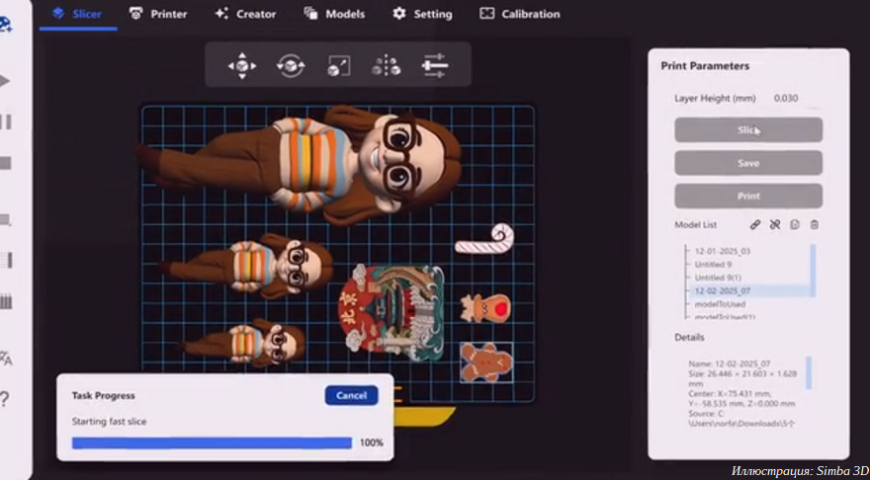Go to the Models tab
The width and height of the screenshot is (870, 480).
(335, 14)
